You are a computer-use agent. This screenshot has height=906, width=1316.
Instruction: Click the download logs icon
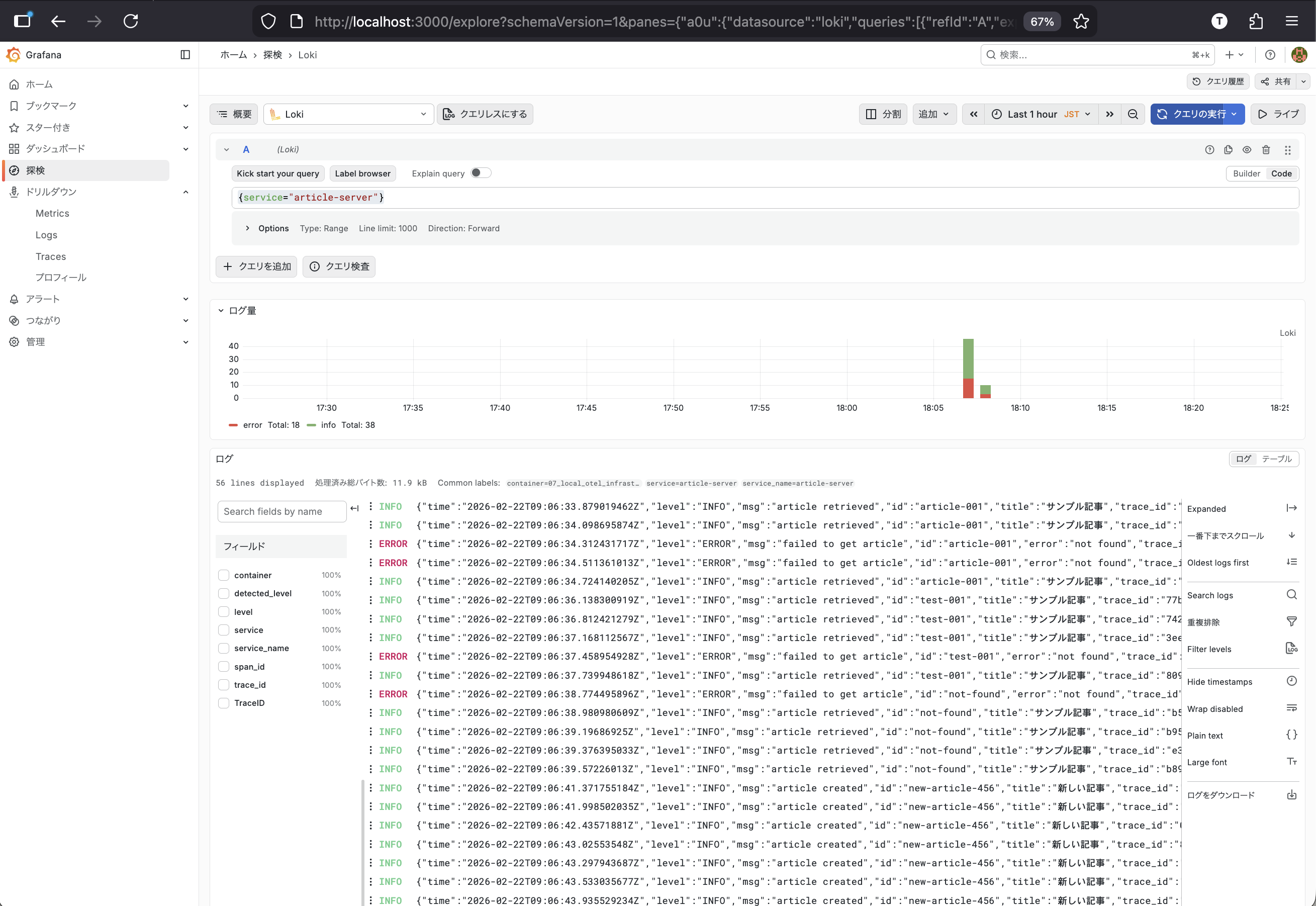pyautogui.click(x=1291, y=795)
